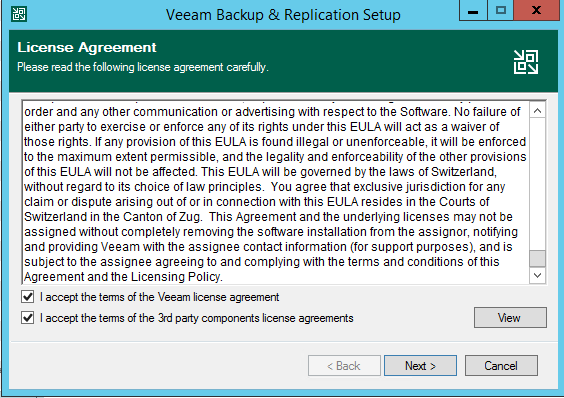Minimize the Veeam setup window
Image resolution: width=564 pixels, height=398 pixels.
click(473, 11)
